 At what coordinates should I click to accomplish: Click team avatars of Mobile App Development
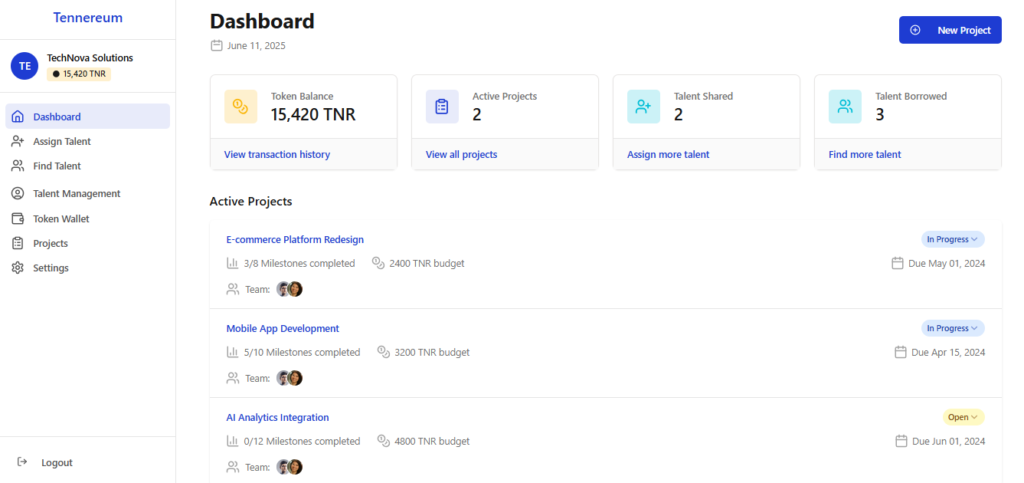click(289, 378)
